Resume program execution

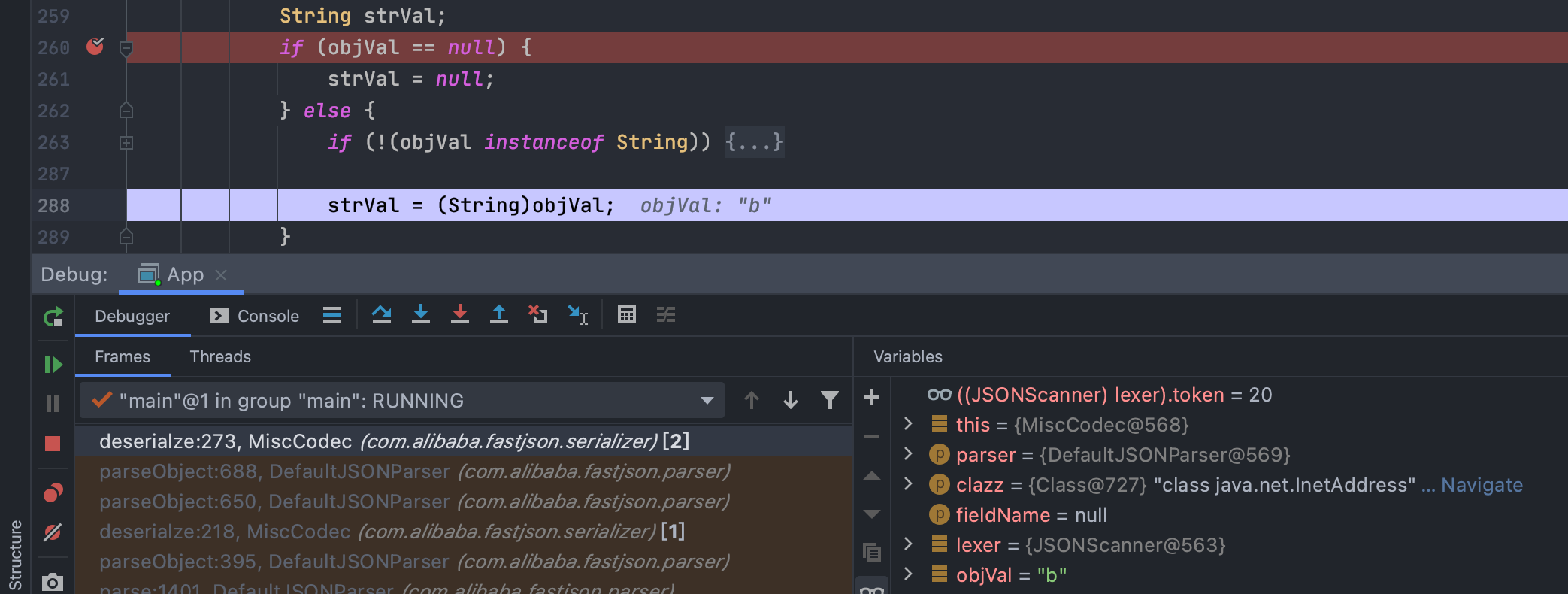point(53,365)
